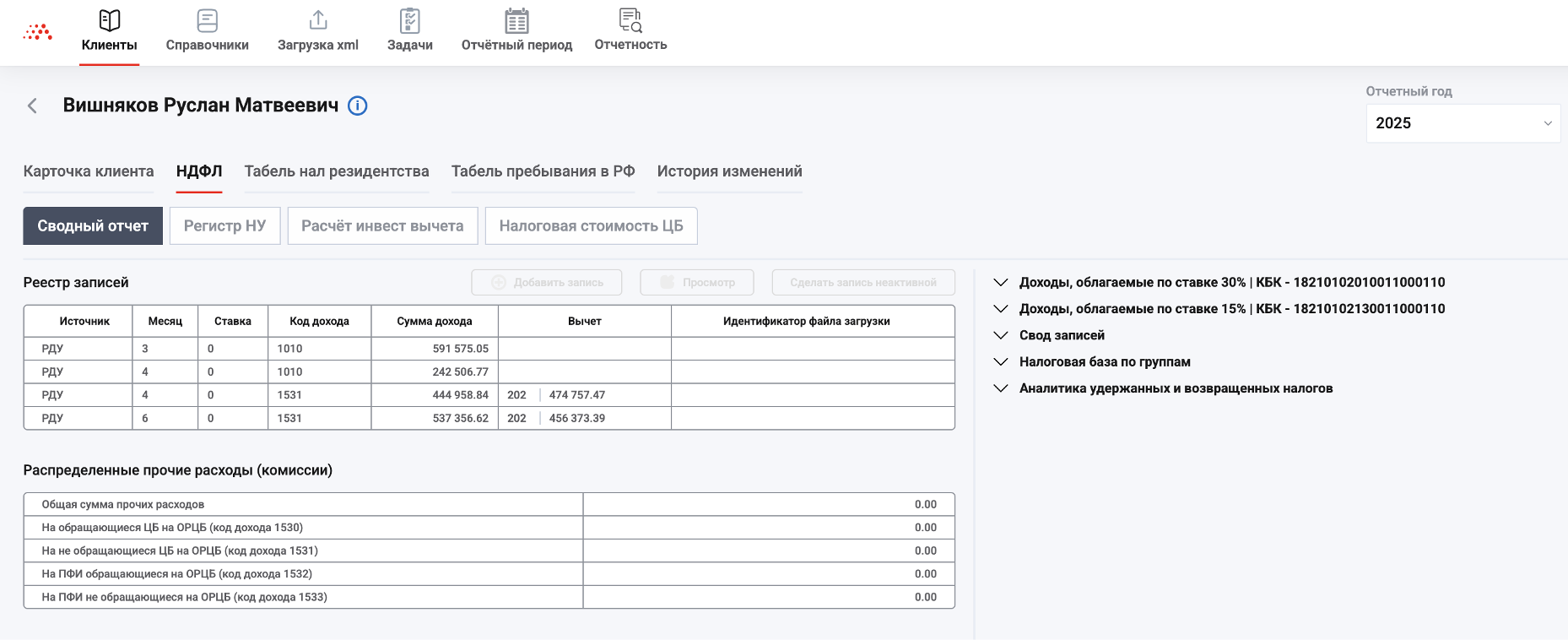This screenshot has height=640, width=1568.
Task: Switch to Карточка клиента tab
Action: (89, 171)
